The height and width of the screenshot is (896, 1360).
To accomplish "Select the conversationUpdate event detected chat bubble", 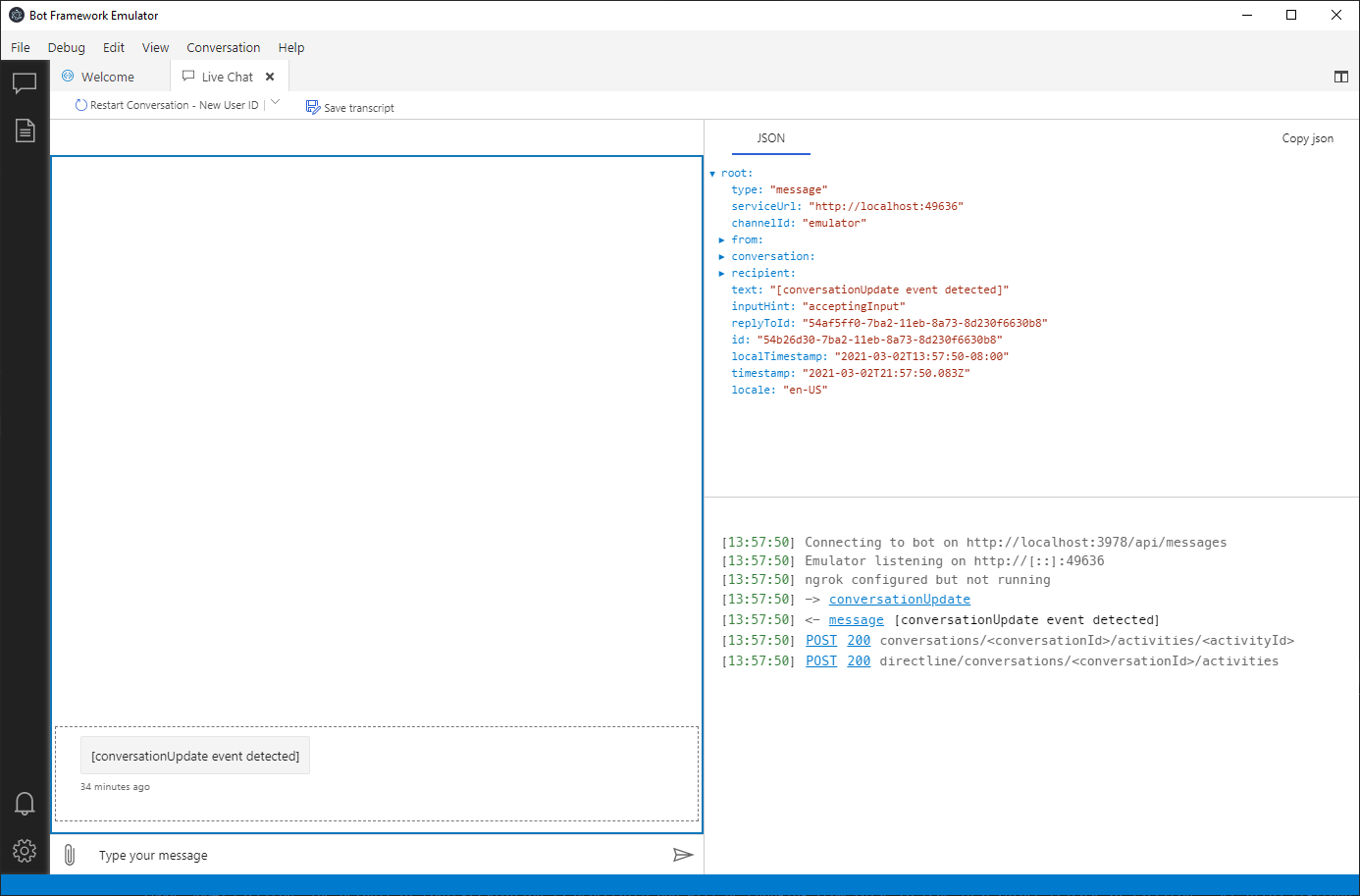I will (195, 756).
